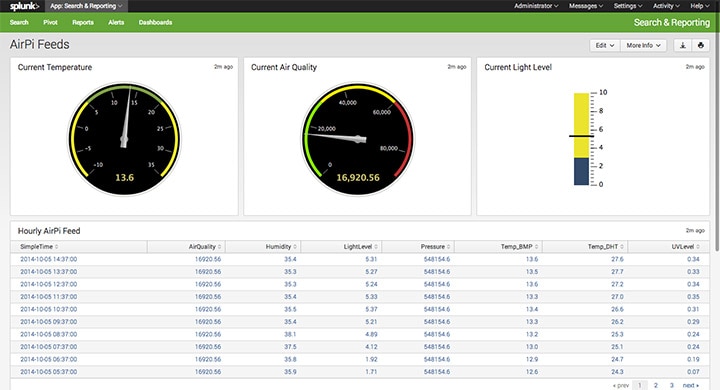The width and height of the screenshot is (720, 390).
Task: Click the row timestamp 2014-10-05 07:37:00
Action: [x=49, y=347]
